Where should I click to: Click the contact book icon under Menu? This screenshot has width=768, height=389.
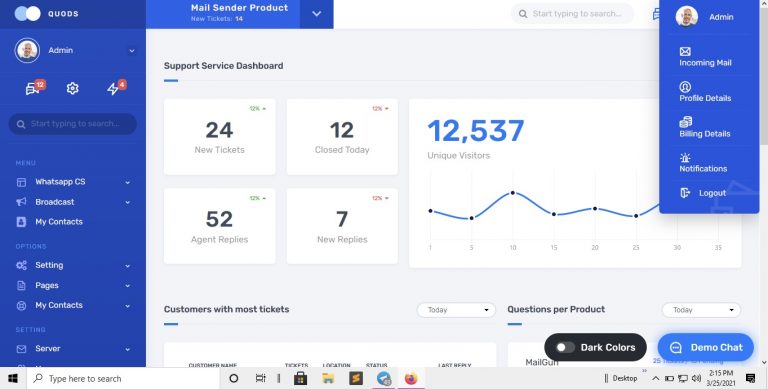pyautogui.click(x=21, y=222)
